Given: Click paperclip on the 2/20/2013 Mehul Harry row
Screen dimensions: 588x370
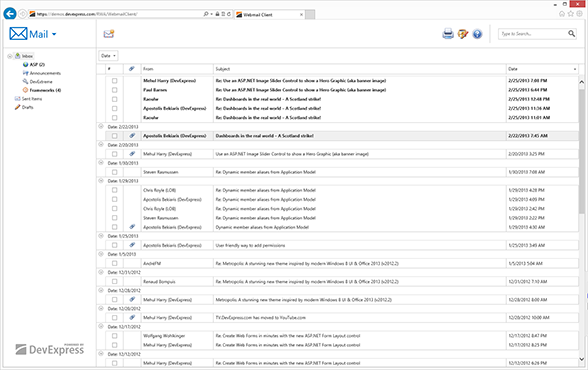Looking at the screenshot, I should coord(132,154).
